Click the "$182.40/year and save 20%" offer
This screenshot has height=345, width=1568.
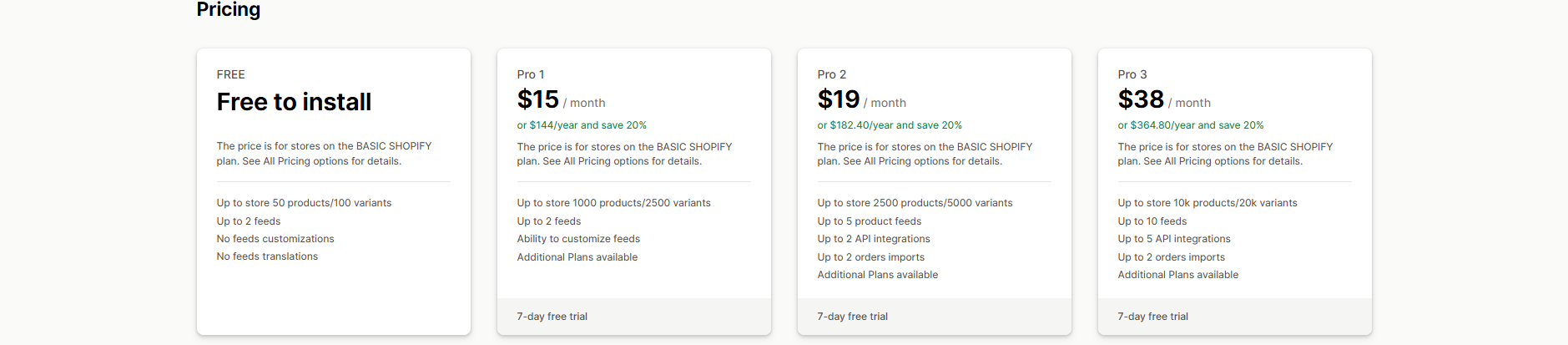(890, 125)
